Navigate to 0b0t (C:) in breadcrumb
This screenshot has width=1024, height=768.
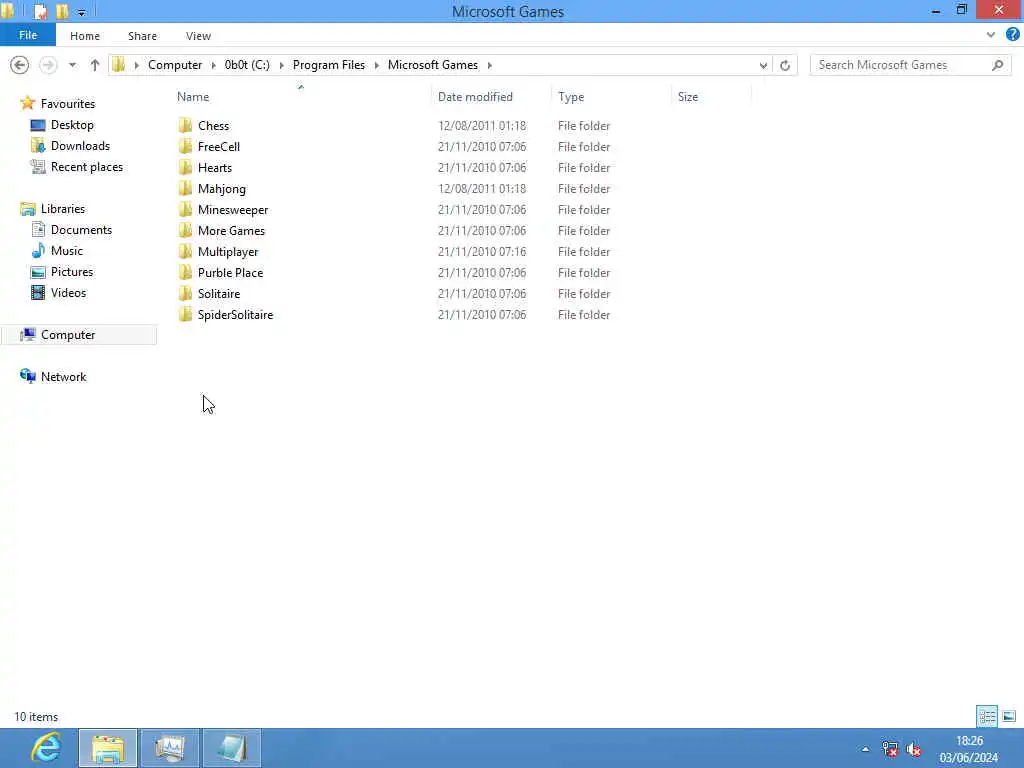[247, 65]
